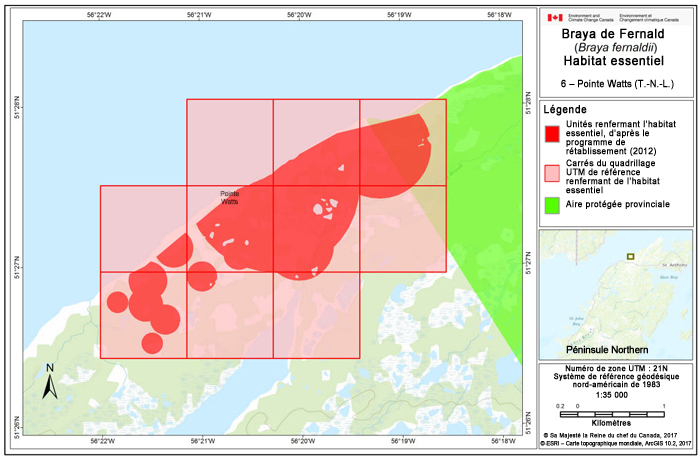This screenshot has width=700, height=460.
Task: Click the 6 – Pointe Watts (T.-N.-L.) subtitle
Action: pos(616,84)
